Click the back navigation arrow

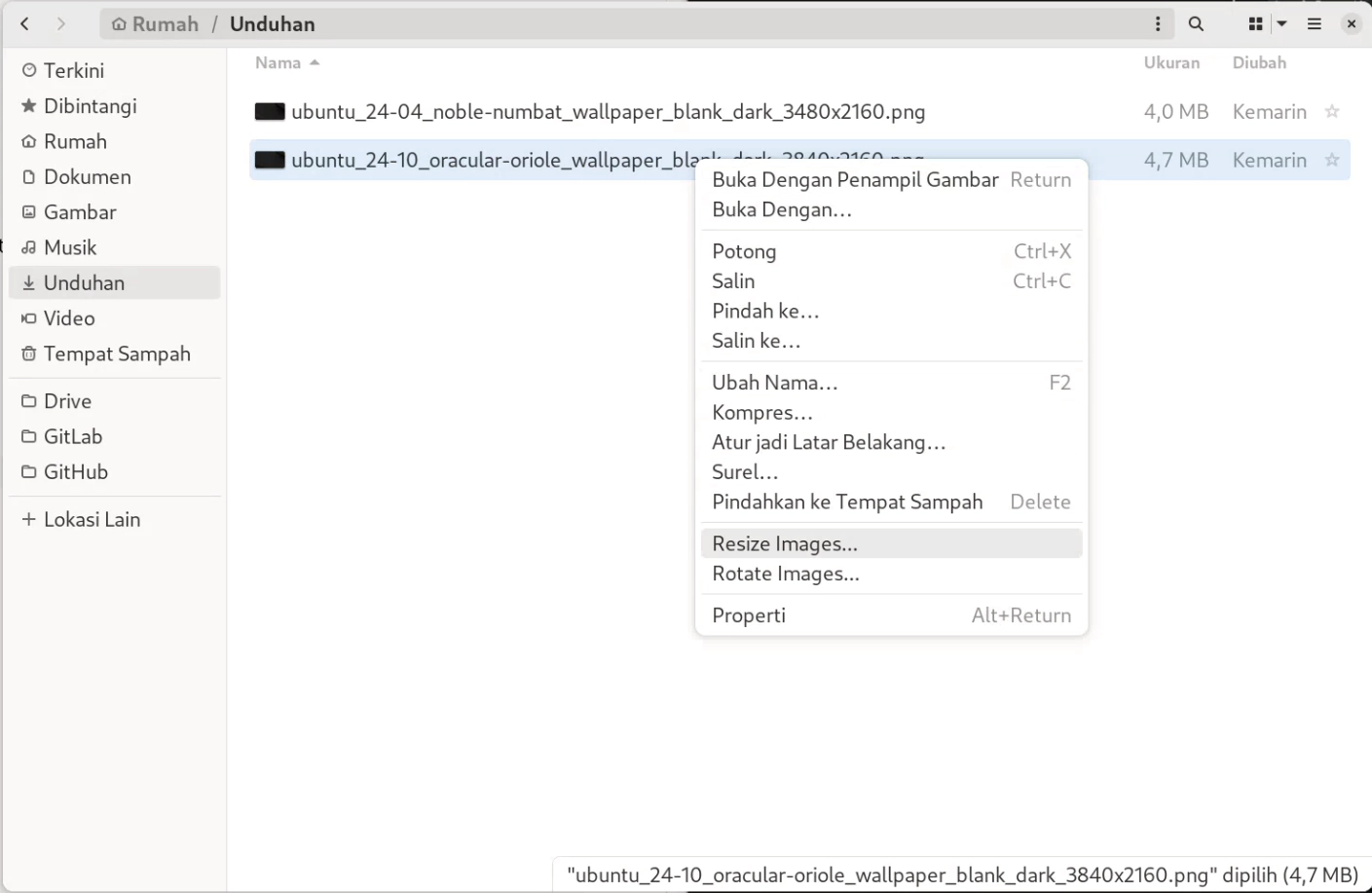[x=25, y=23]
